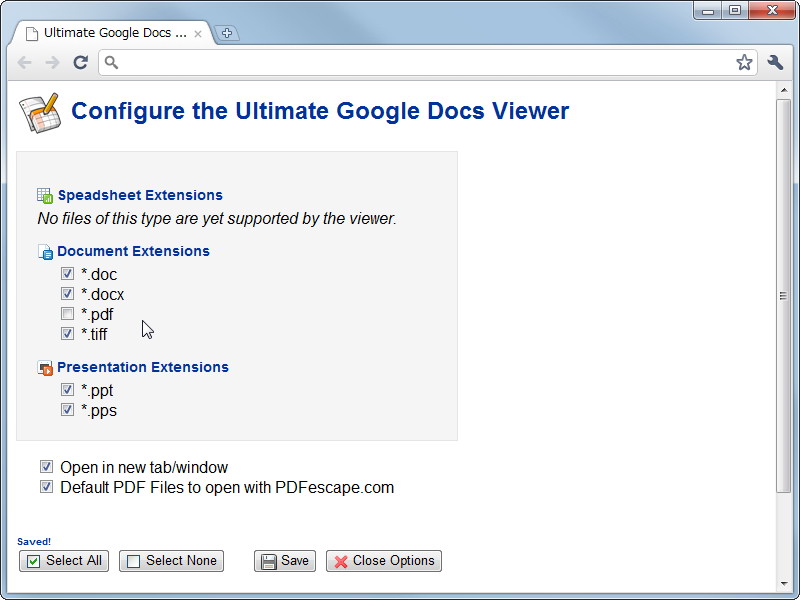This screenshot has height=600, width=800.
Task: Click inside the address bar
Action: [400, 62]
